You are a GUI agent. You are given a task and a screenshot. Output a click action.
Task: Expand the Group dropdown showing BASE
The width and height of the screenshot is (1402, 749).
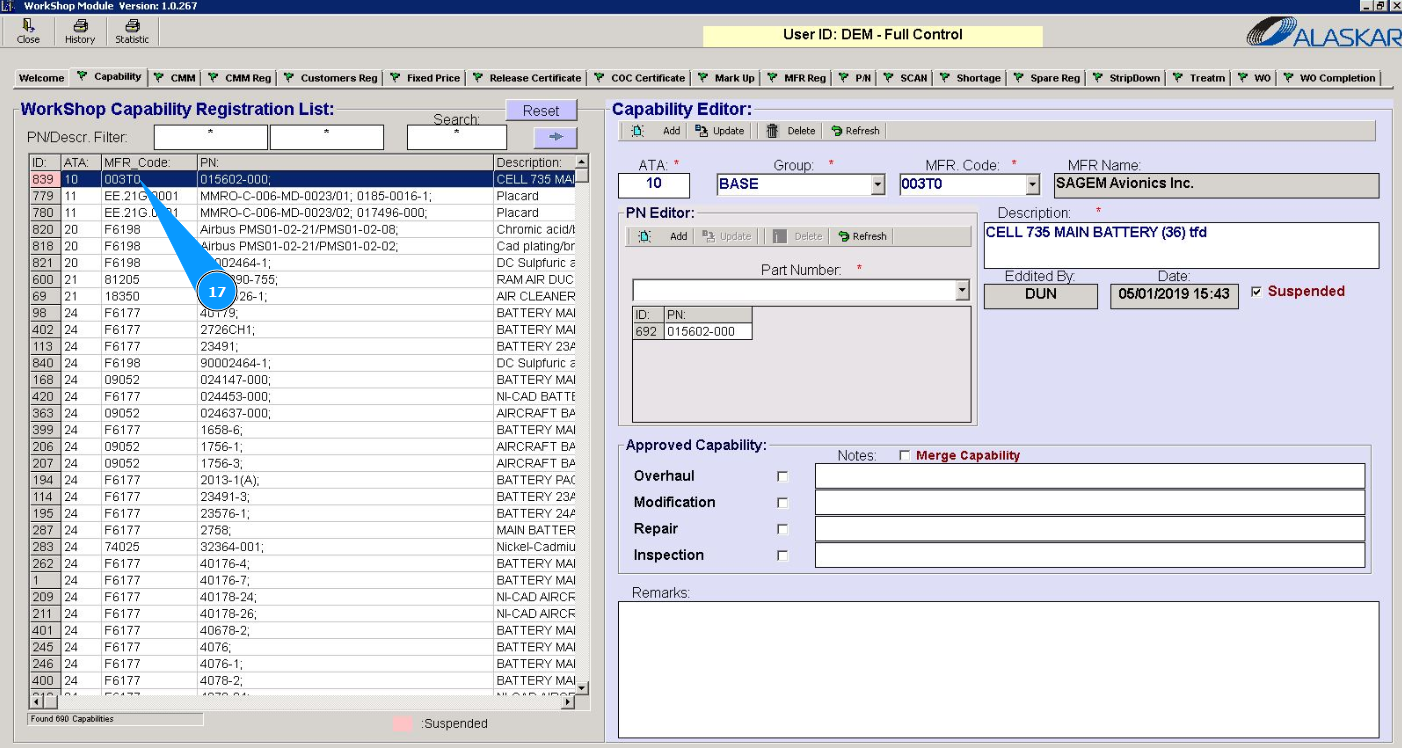pos(878,185)
